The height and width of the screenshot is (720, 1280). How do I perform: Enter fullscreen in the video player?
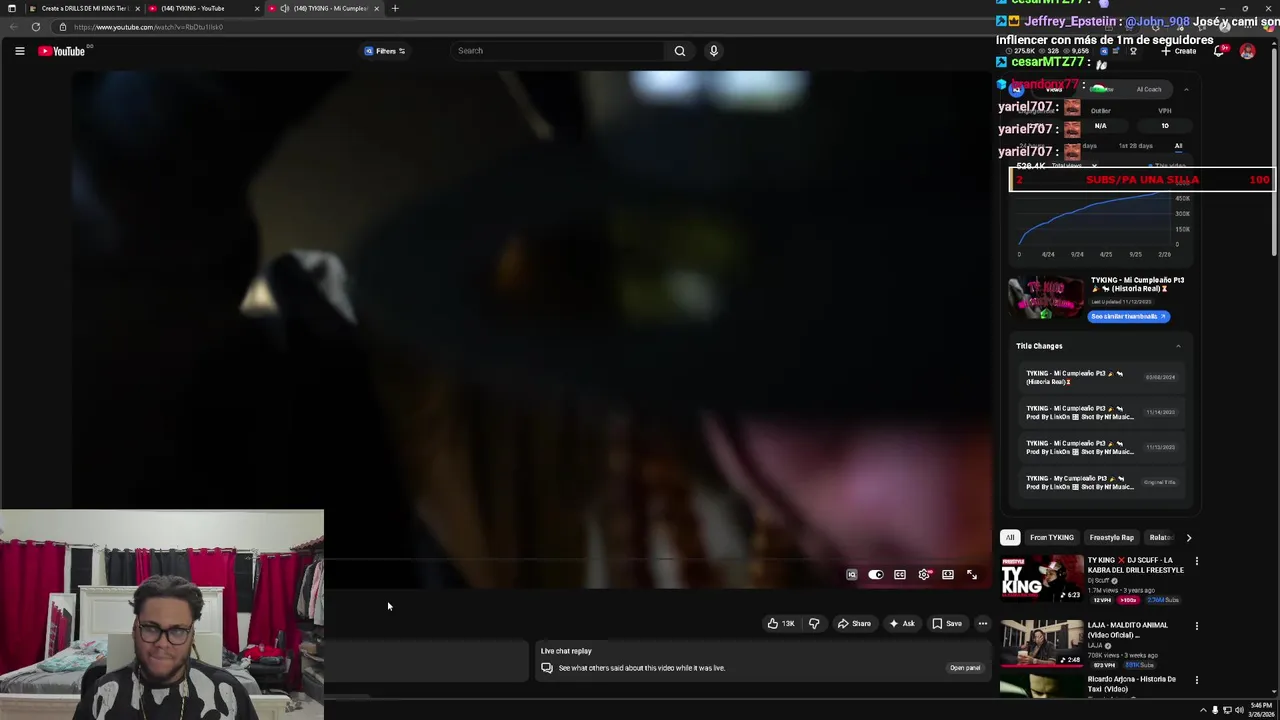(x=972, y=575)
